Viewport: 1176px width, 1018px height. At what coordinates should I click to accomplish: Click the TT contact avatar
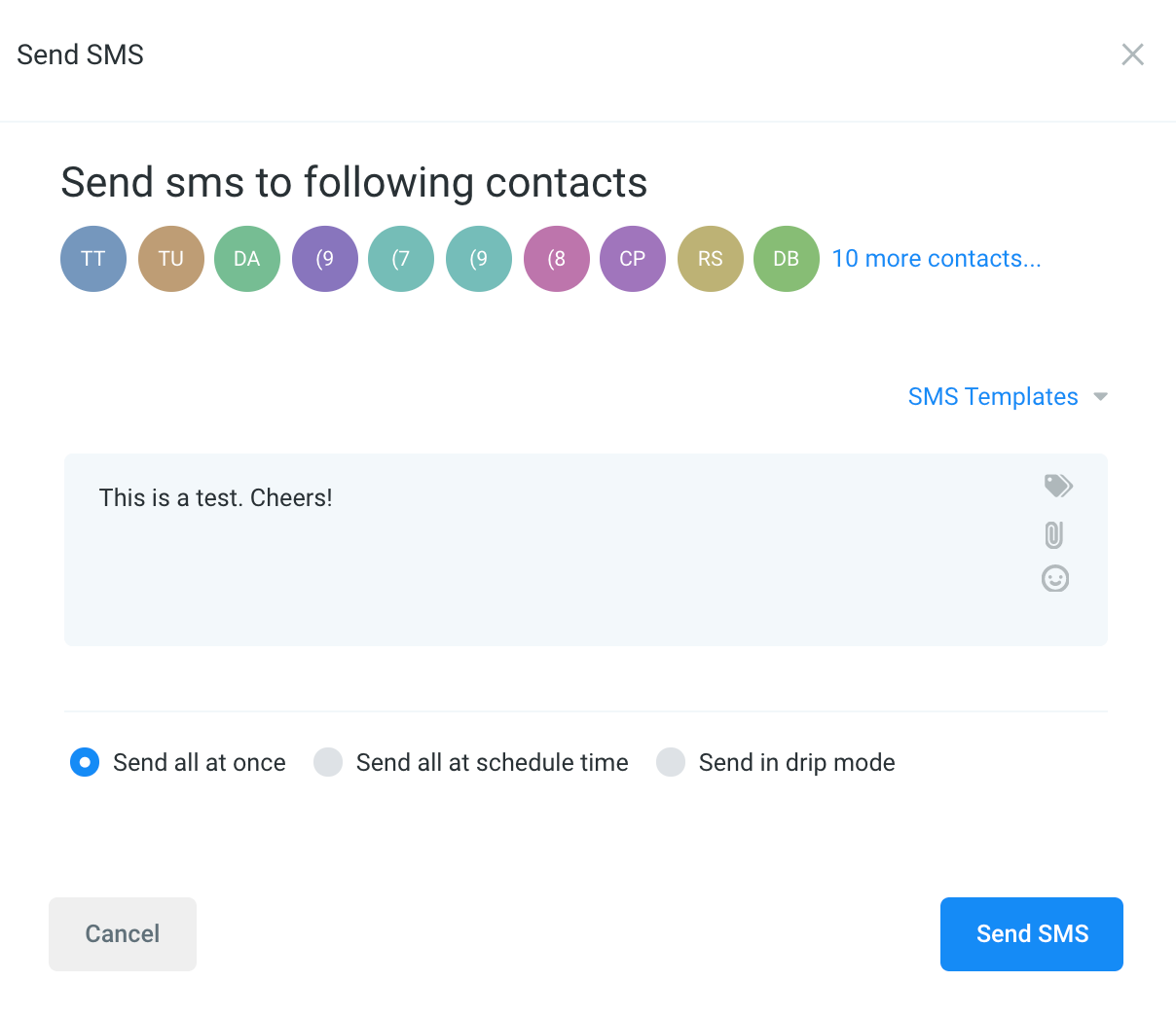[x=93, y=259]
